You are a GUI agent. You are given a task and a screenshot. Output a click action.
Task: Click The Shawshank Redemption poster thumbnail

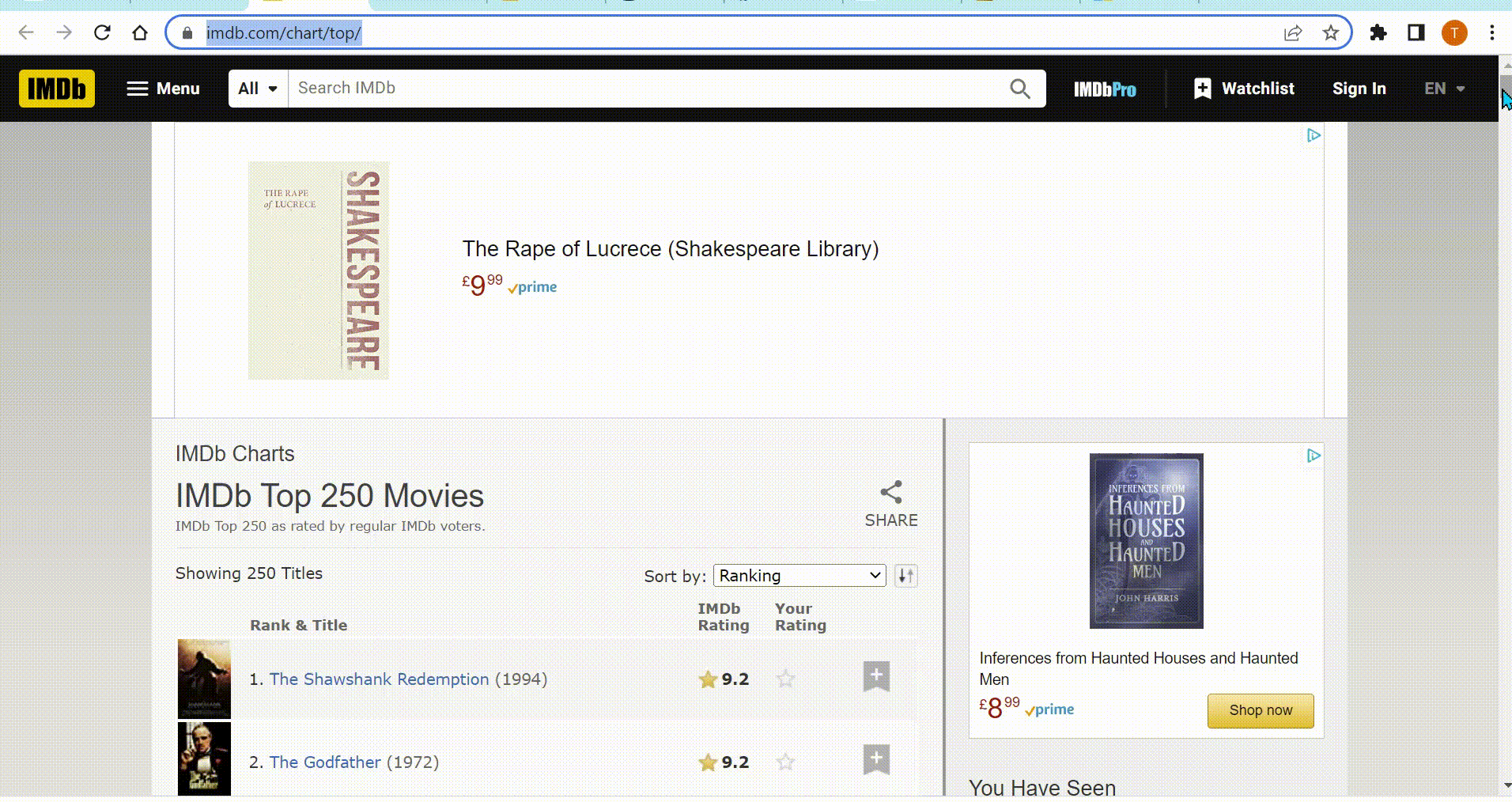click(204, 679)
